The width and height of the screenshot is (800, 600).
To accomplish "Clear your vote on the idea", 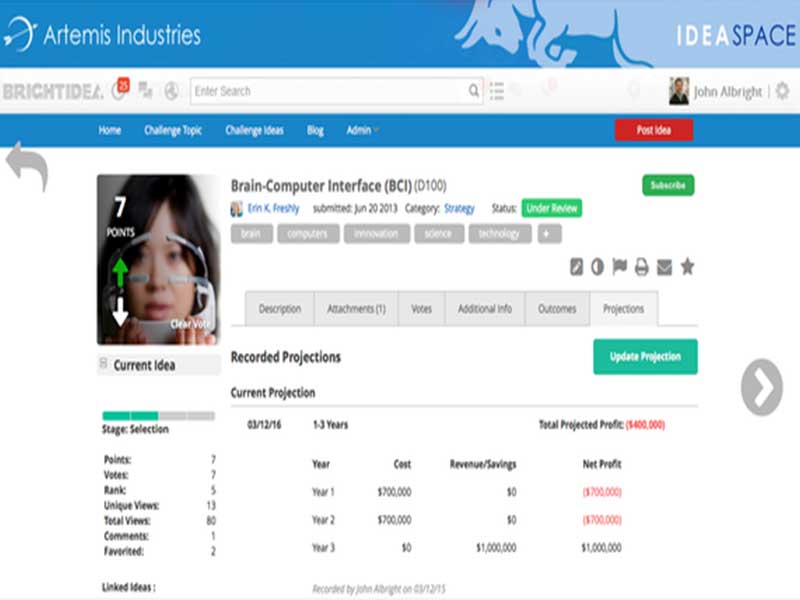I will point(190,324).
